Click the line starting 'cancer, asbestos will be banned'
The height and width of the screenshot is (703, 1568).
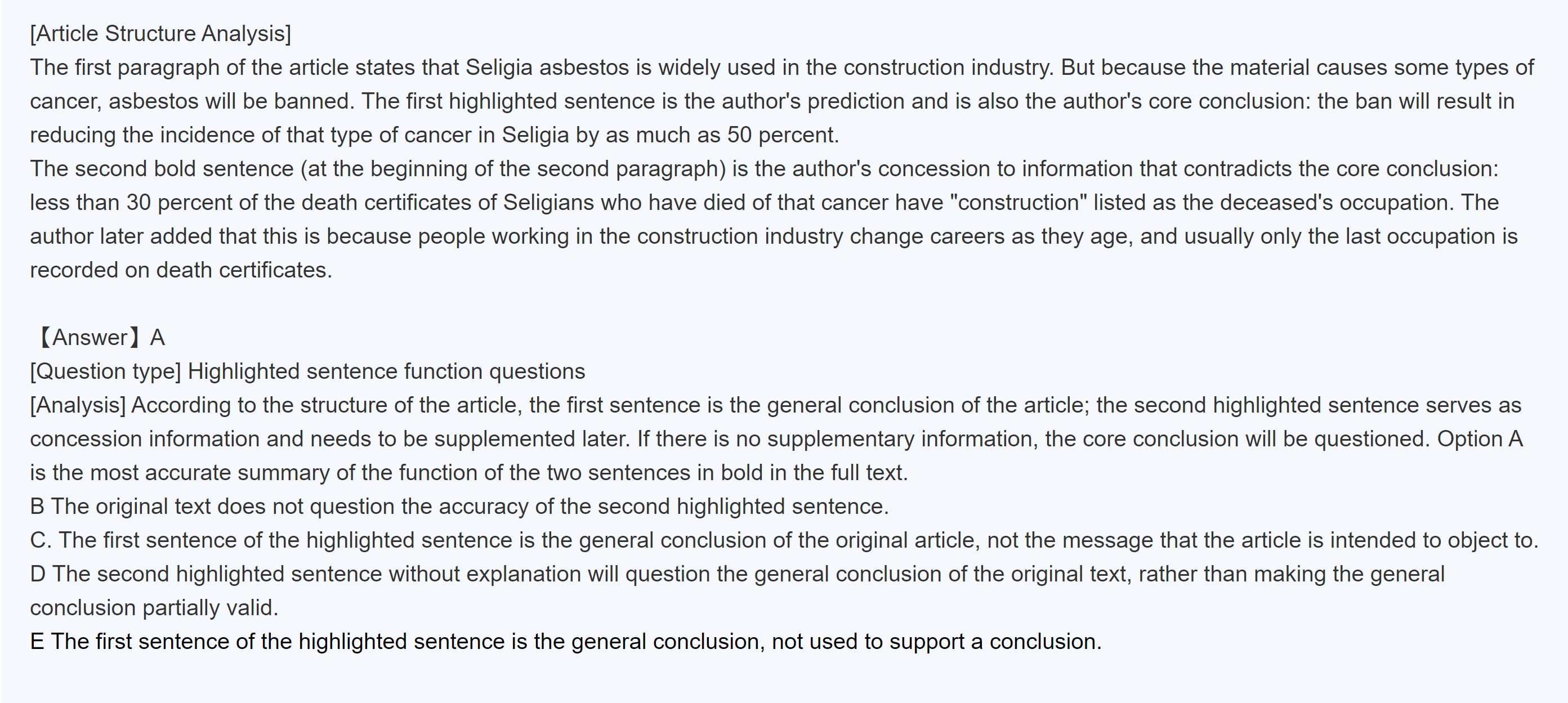click(x=772, y=101)
